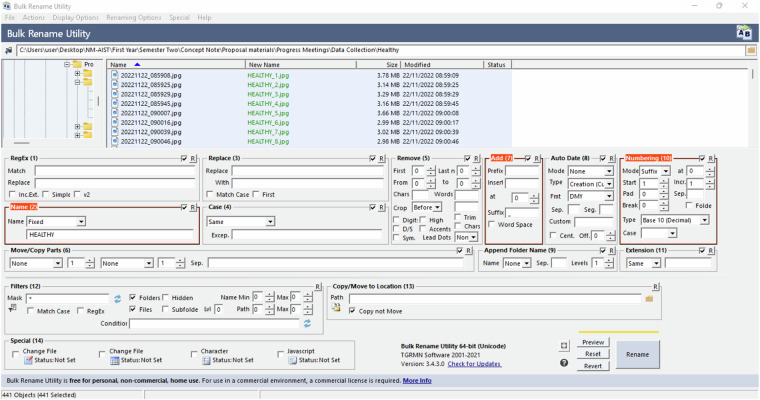The width and height of the screenshot is (760, 400).
Task: Open the Actions menu
Action: (33, 17)
